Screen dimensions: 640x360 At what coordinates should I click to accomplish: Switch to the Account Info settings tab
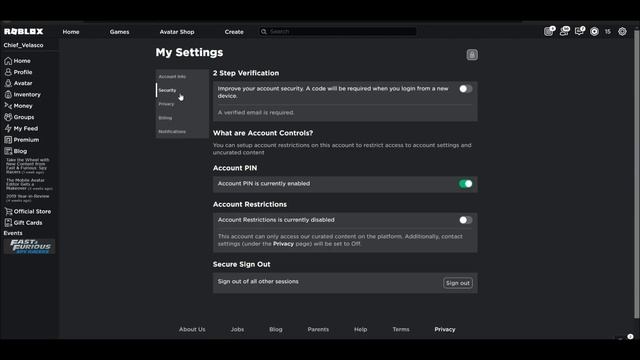pyautogui.click(x=182, y=76)
